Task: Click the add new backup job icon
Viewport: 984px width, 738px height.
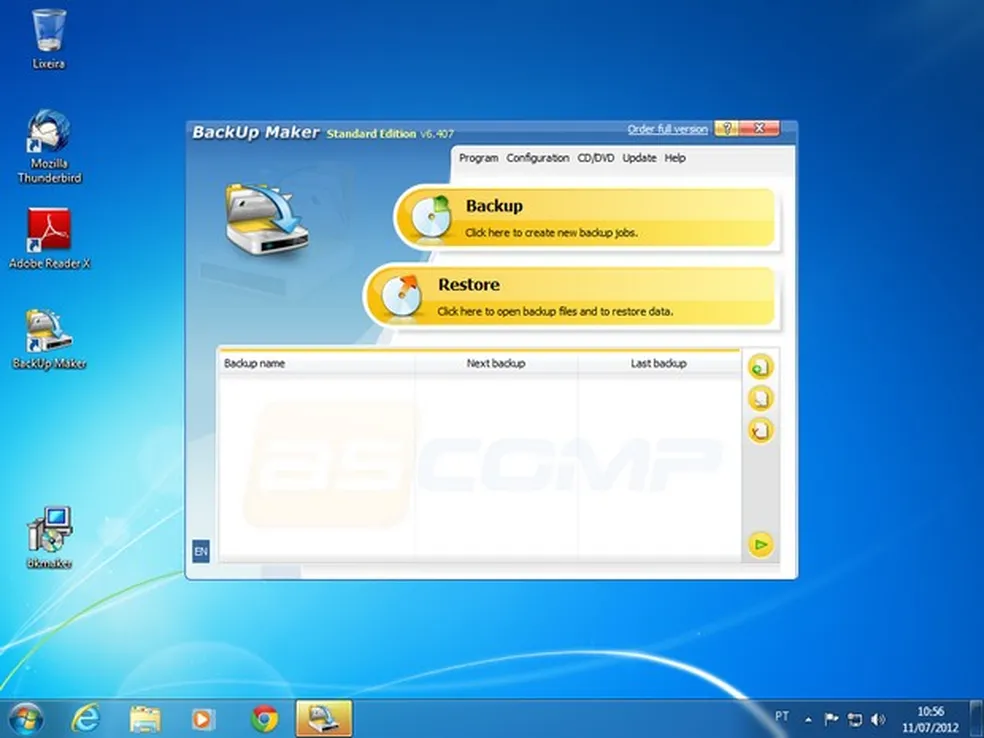Action: 760,367
